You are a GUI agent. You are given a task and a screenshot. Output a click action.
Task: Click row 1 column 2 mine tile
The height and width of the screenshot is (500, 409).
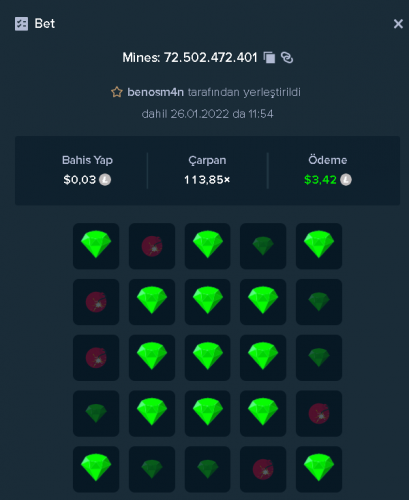pyautogui.click(x=152, y=246)
